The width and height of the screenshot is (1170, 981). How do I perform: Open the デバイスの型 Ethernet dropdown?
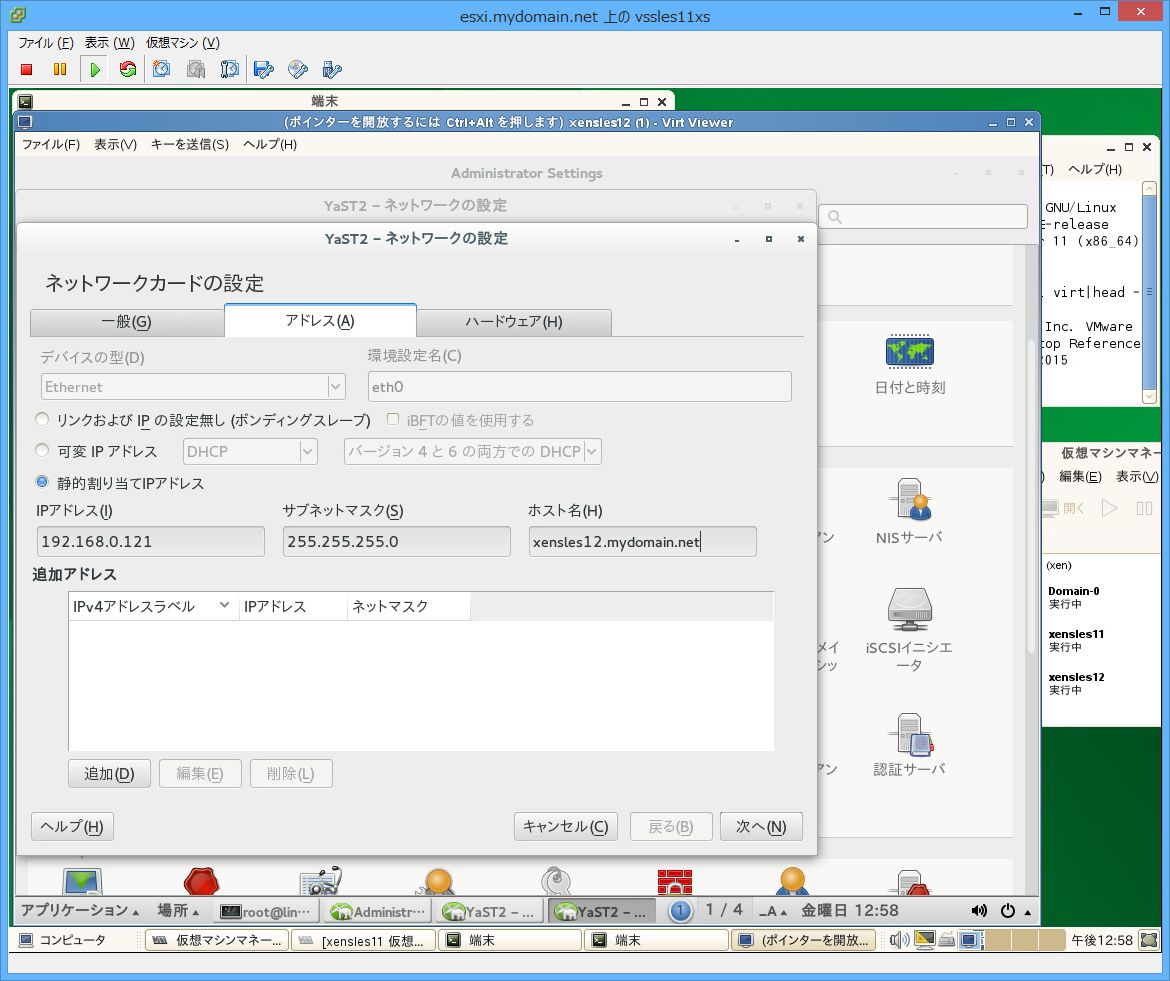[x=193, y=386]
